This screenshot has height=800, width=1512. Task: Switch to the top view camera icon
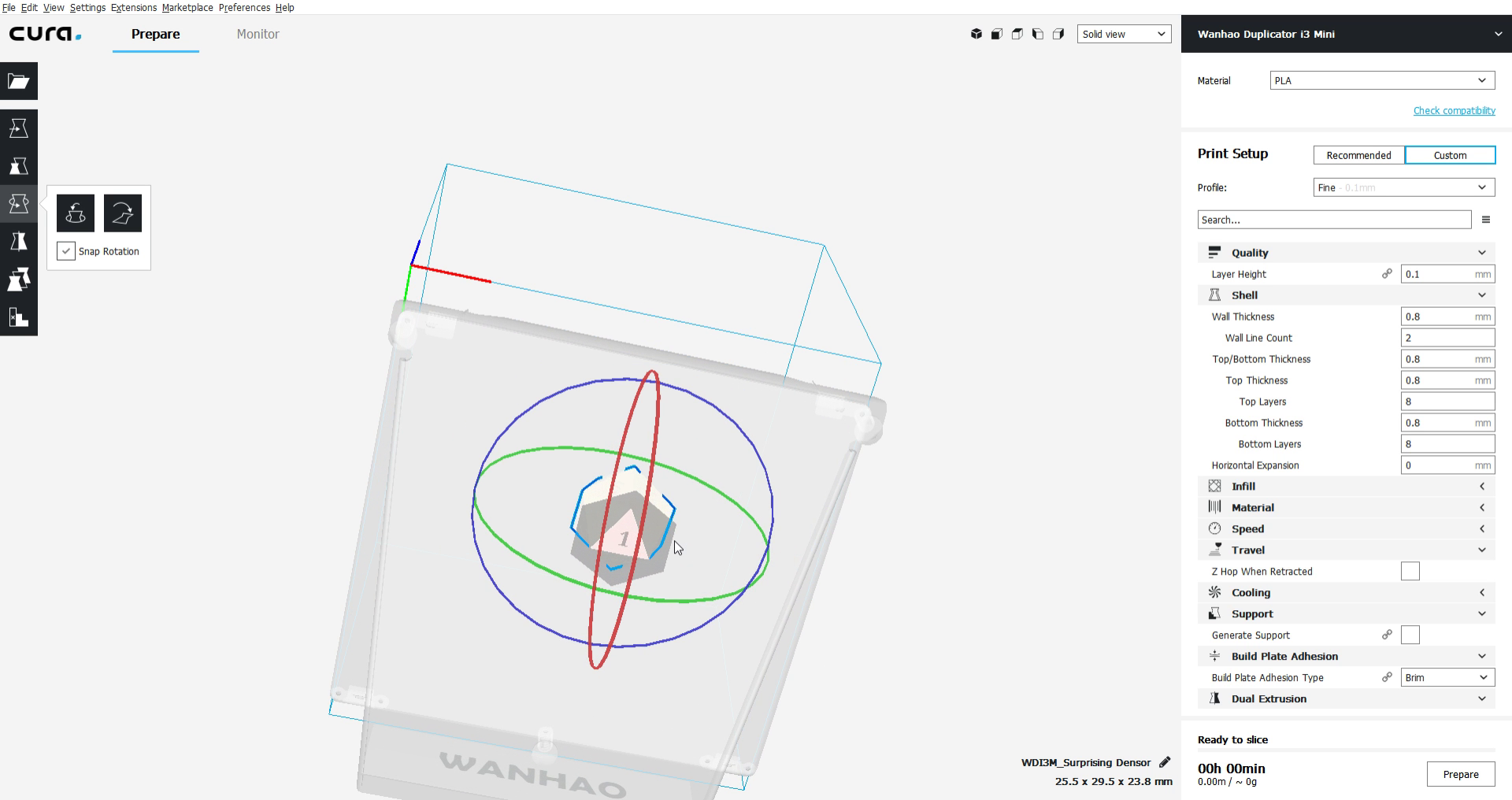tap(1017, 34)
